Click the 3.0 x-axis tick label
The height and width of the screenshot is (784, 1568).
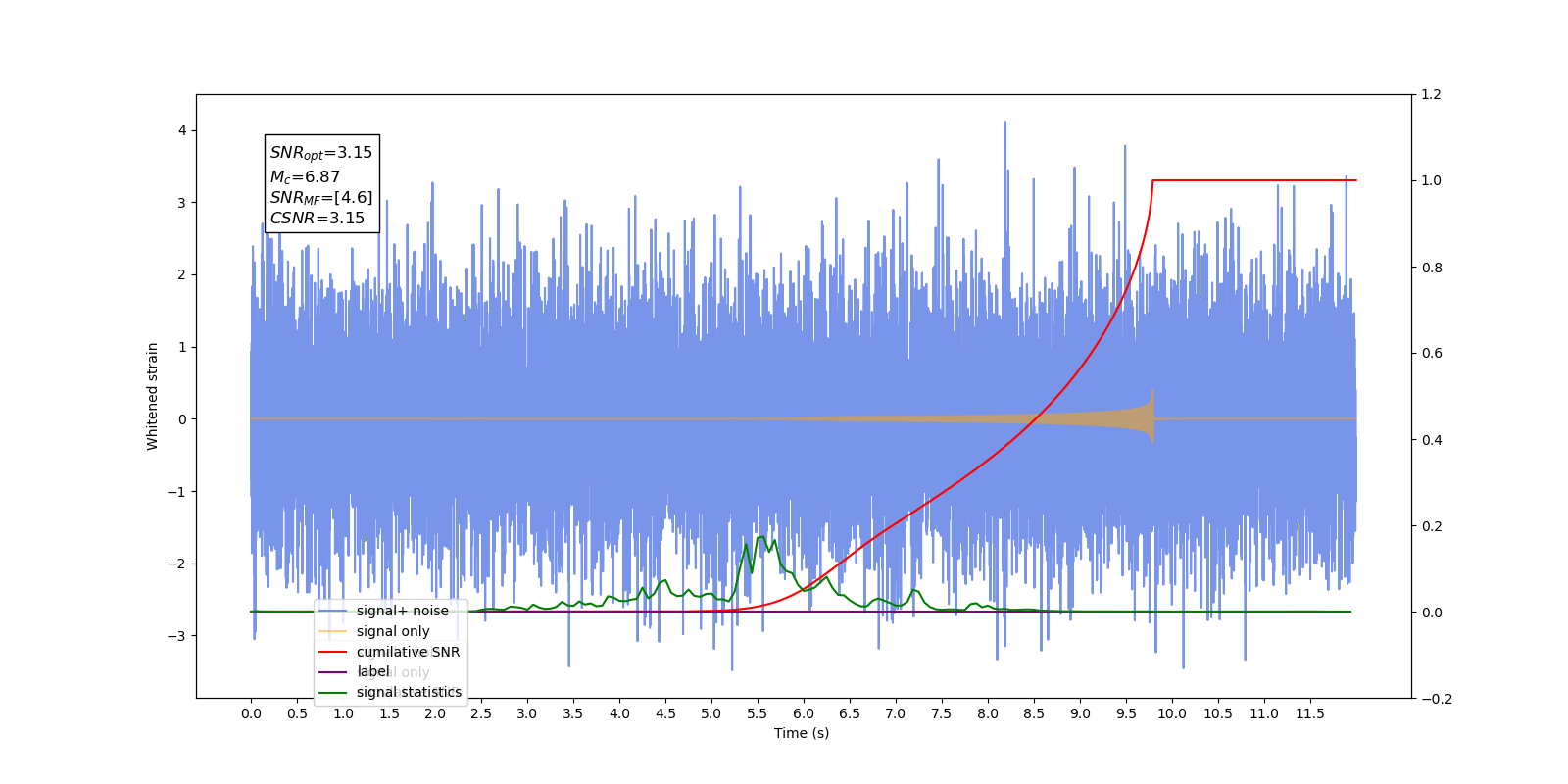tap(527, 713)
